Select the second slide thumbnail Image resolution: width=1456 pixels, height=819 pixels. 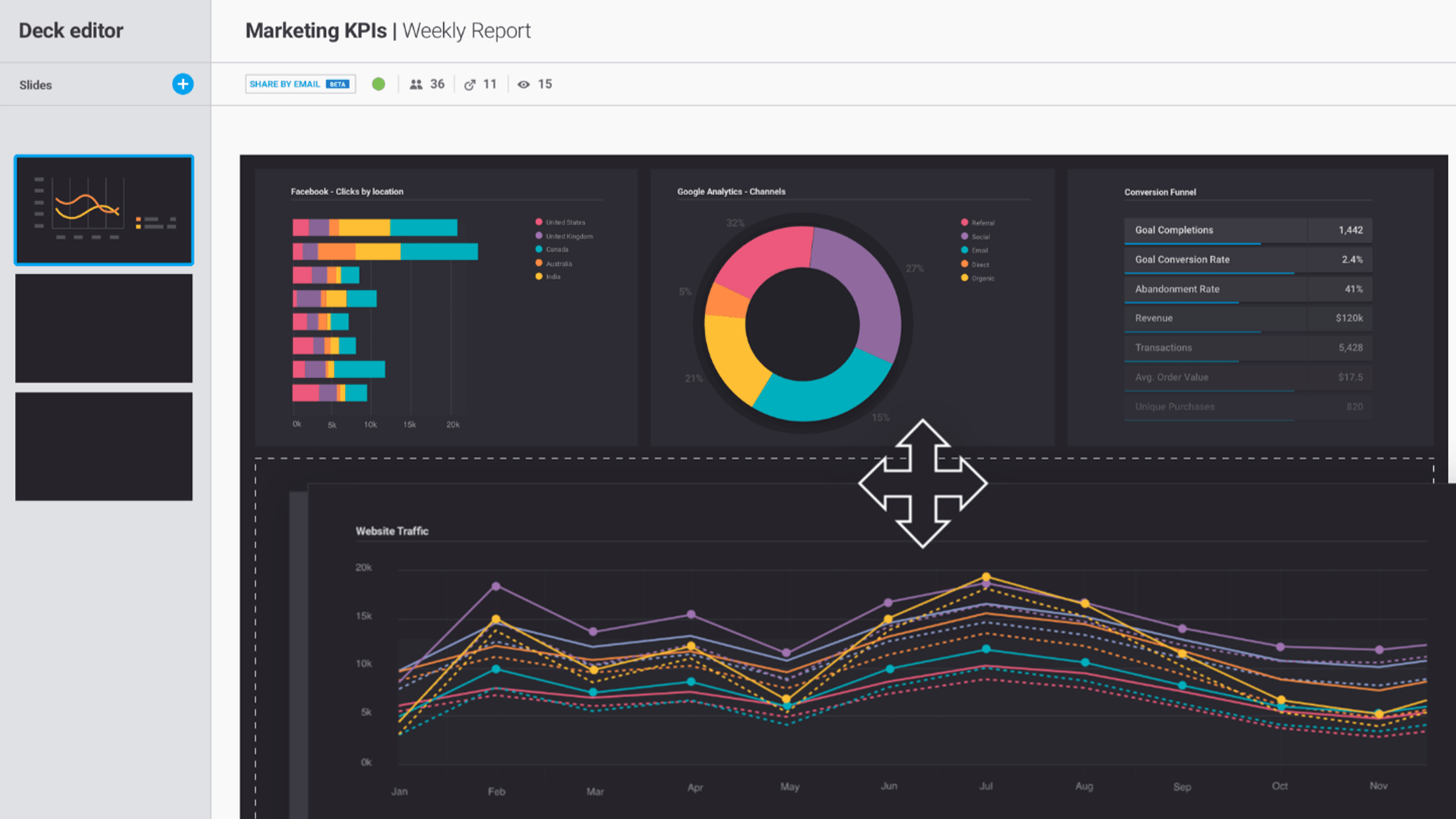pyautogui.click(x=103, y=328)
